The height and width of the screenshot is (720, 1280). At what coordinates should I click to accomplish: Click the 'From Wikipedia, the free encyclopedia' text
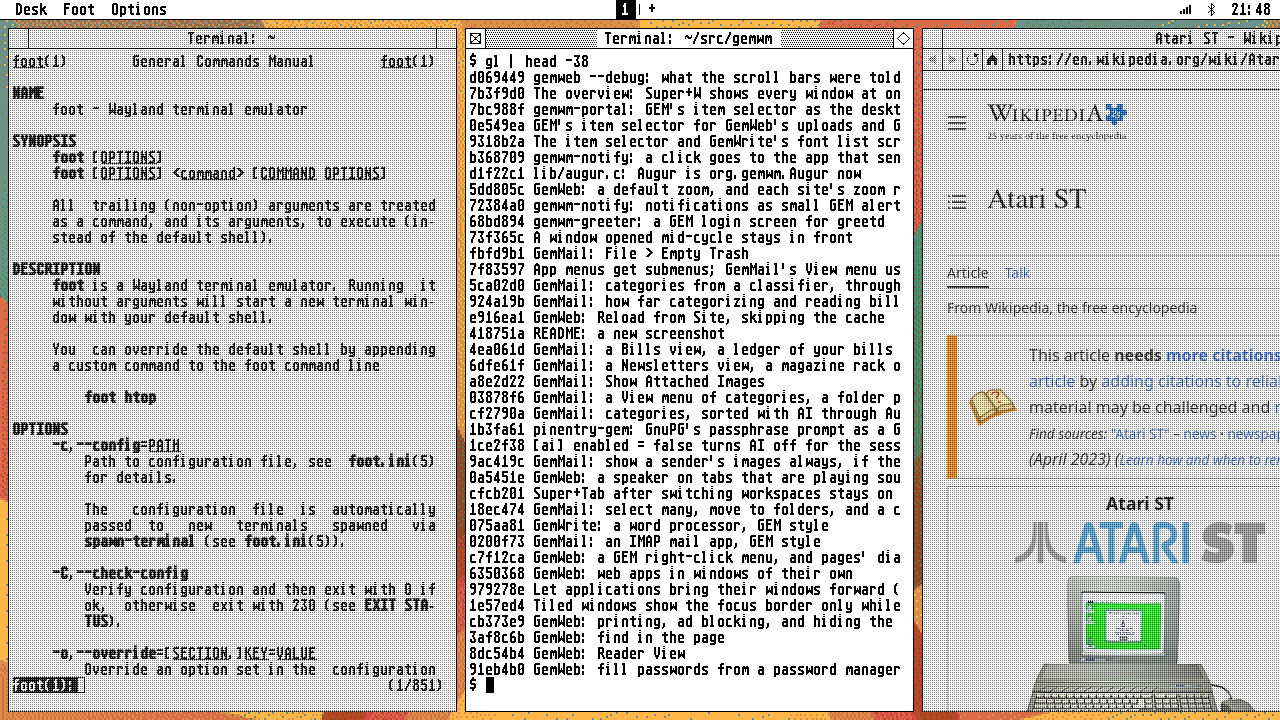coord(1072,308)
